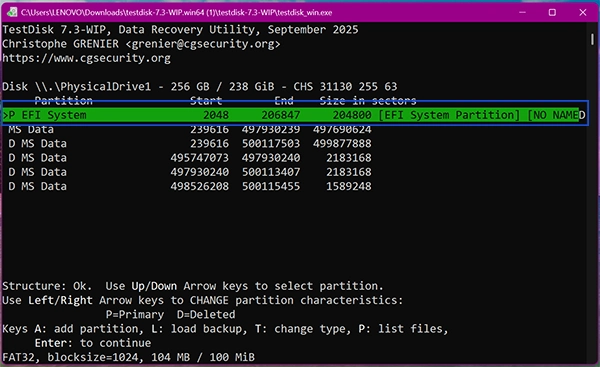Viewport: 600px width, 367px height.
Task: Click the TestDisk app icon in title bar
Action: click(x=12, y=12)
